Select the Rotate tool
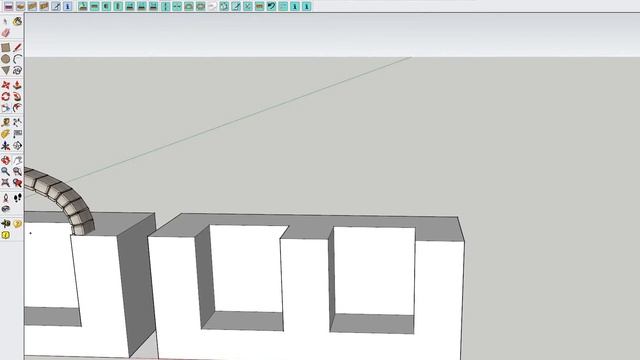The width and height of the screenshot is (640, 360). click(x=5, y=96)
